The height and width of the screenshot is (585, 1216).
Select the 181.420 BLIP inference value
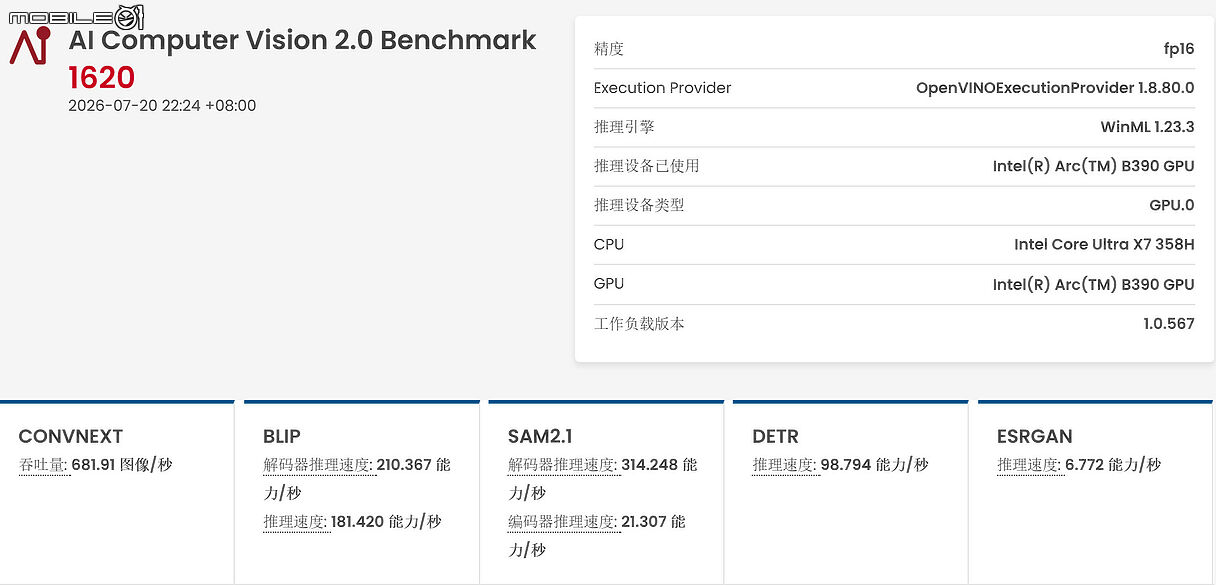[359, 522]
